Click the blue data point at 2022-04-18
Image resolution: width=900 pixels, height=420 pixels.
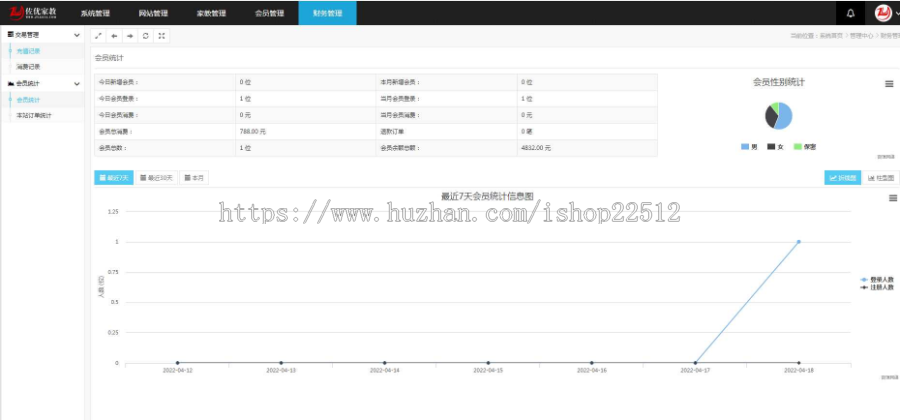click(798, 242)
